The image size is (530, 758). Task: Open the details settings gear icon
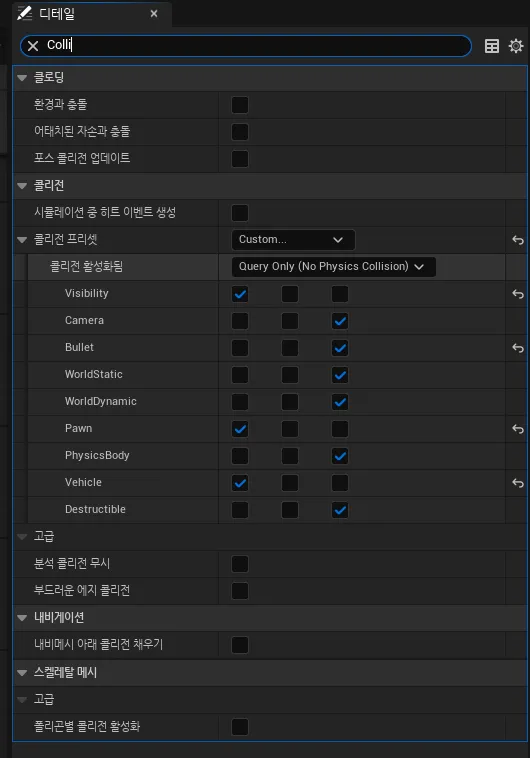point(516,46)
